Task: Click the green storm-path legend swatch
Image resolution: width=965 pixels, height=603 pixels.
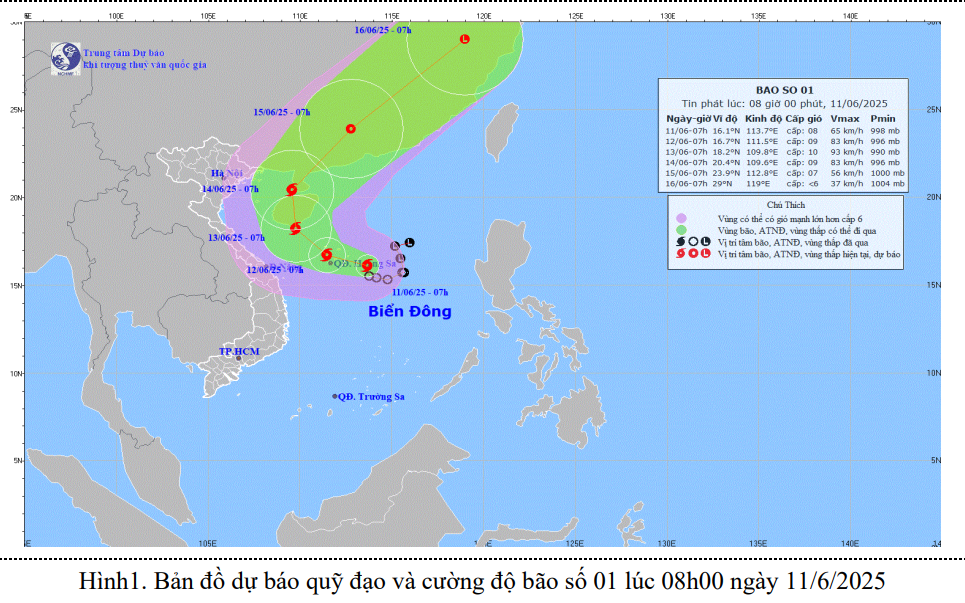Action: 681,229
